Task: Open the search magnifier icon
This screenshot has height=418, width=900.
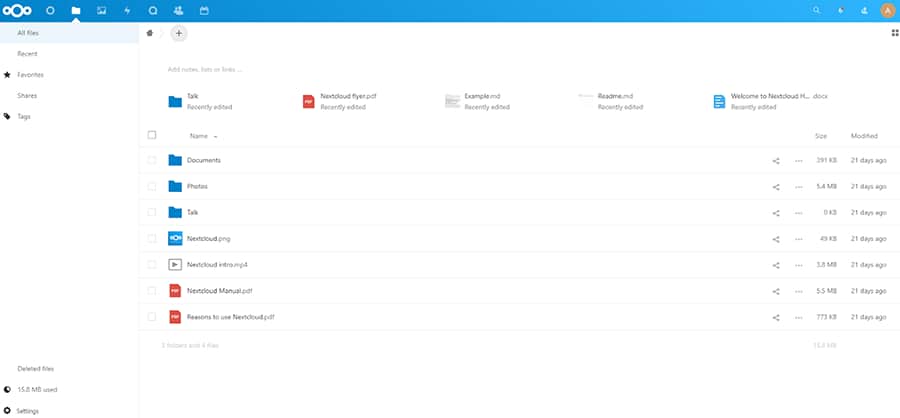Action: pos(816,10)
